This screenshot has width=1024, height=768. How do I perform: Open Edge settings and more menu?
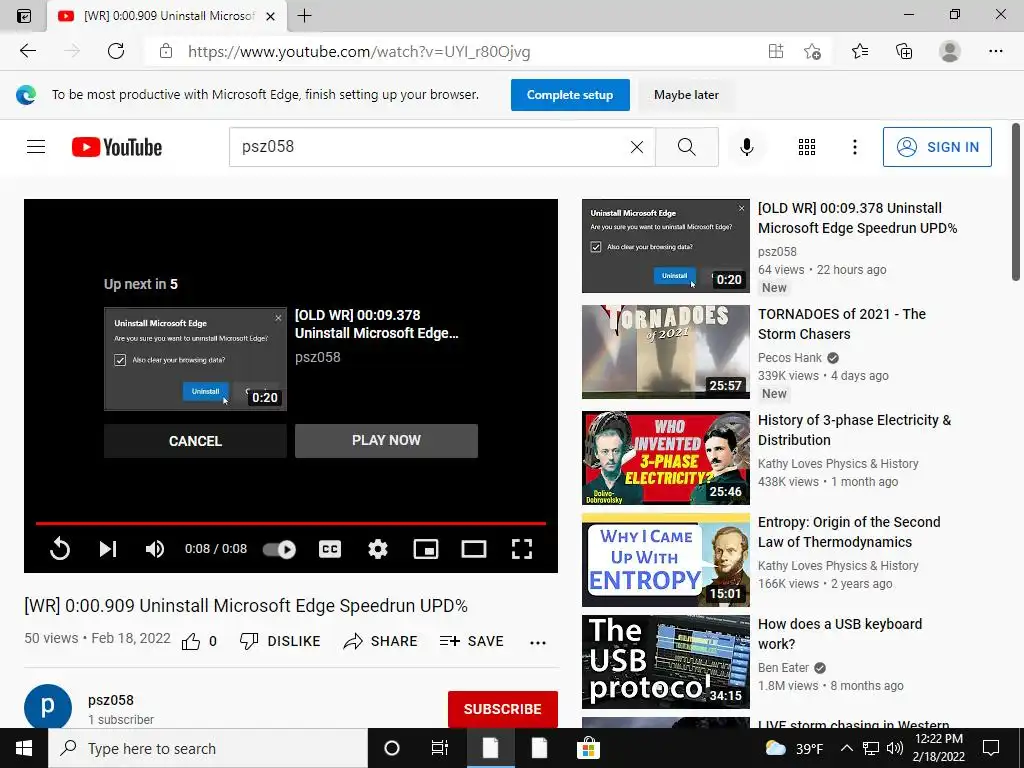pos(995,51)
